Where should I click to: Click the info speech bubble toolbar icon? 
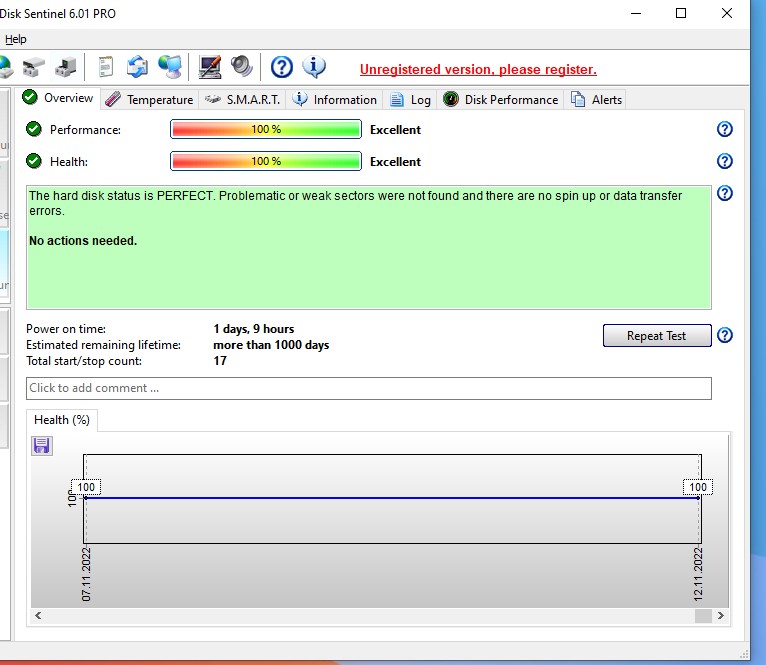point(314,67)
